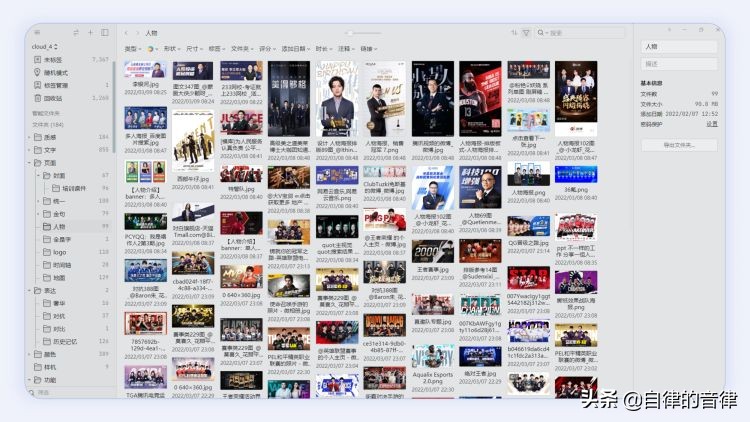Open the cloud_4 library switcher

[44, 46]
